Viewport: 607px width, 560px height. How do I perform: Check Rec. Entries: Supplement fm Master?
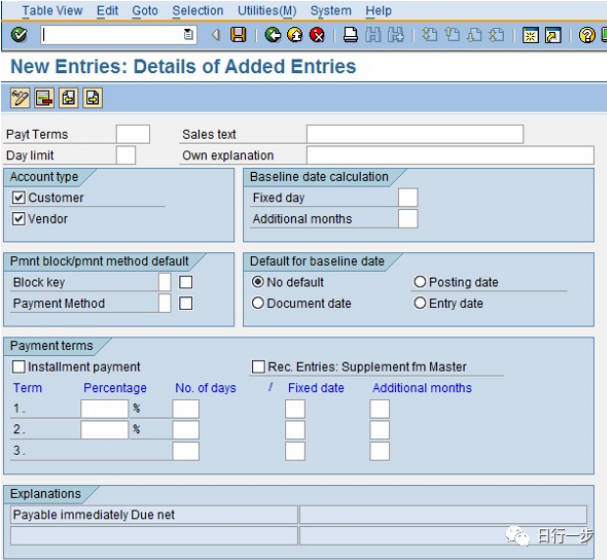click(x=258, y=366)
